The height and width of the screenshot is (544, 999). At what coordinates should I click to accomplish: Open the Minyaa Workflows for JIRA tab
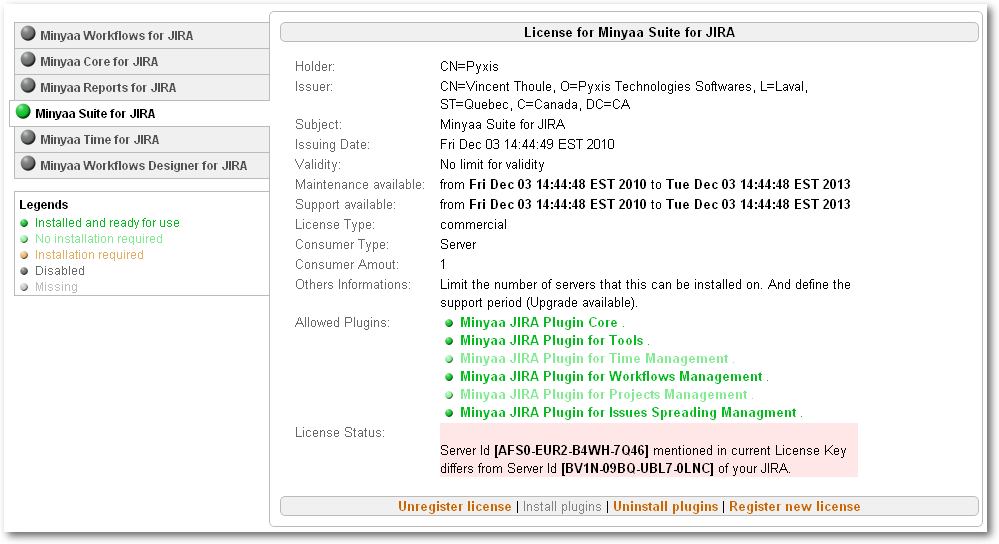click(x=141, y=35)
